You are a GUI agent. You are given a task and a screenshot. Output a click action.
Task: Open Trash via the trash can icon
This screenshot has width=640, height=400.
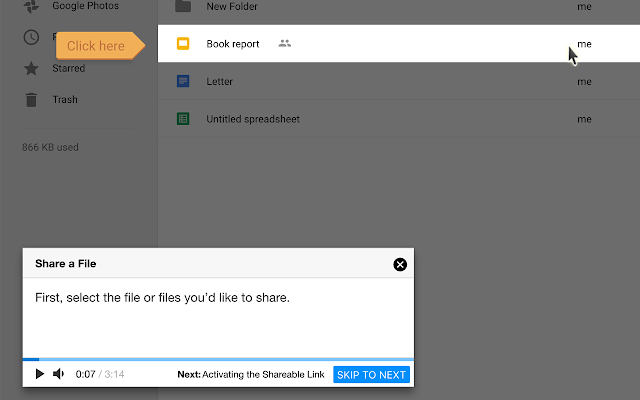32,100
